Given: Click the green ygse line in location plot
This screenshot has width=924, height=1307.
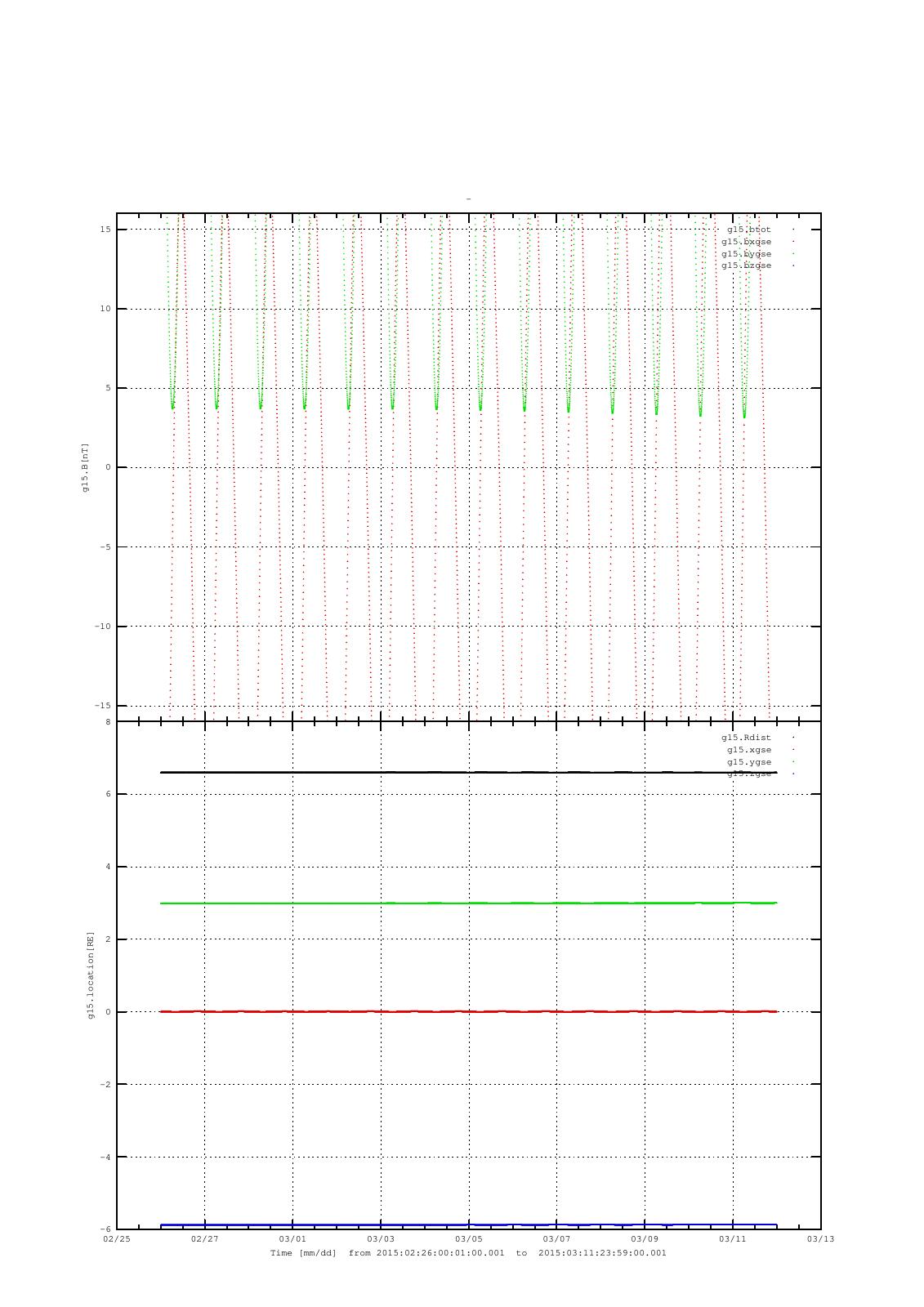Looking at the screenshot, I should pos(468,903).
